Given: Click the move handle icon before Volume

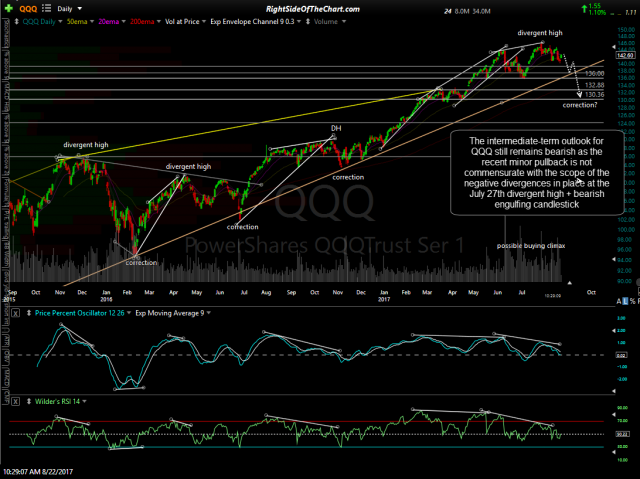Looking at the screenshot, I should point(308,22).
